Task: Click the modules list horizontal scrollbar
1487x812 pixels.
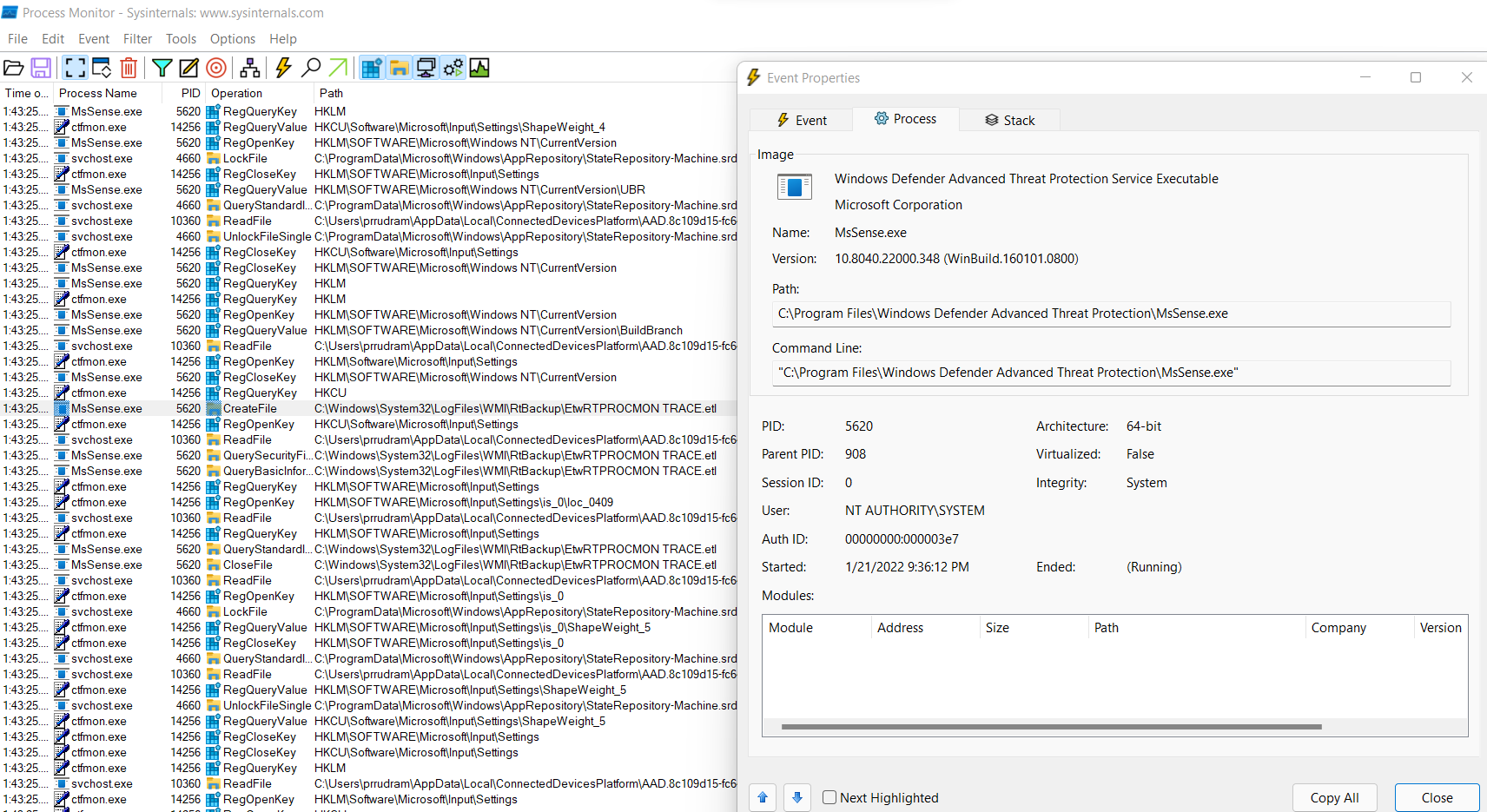Action: [x=1051, y=727]
